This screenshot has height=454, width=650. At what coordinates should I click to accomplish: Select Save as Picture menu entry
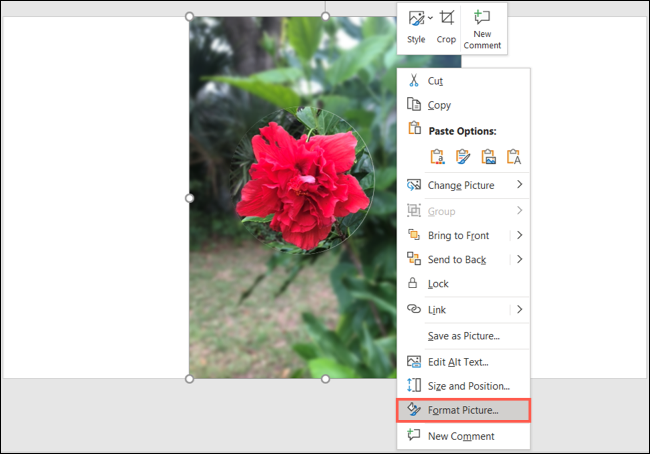463,336
